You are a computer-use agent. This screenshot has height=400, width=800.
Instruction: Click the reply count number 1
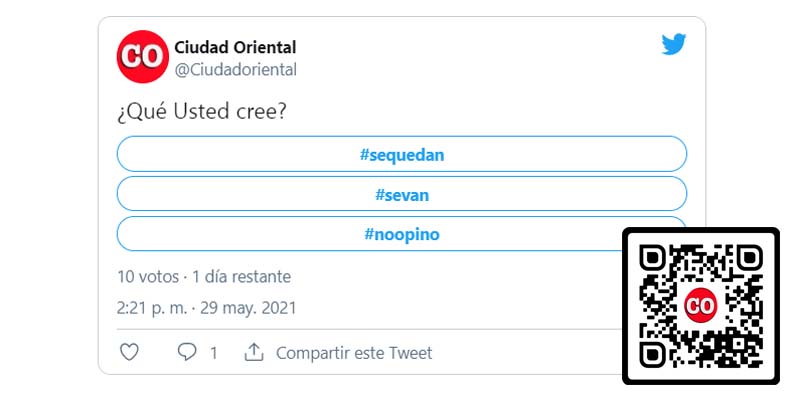click(x=213, y=353)
